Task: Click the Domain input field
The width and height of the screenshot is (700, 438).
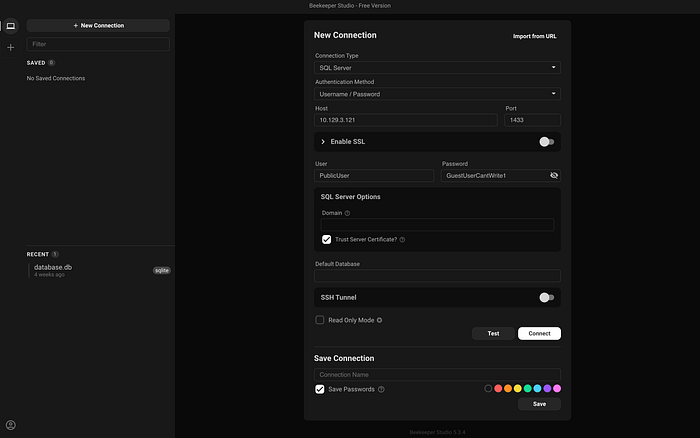Action: click(x=437, y=225)
